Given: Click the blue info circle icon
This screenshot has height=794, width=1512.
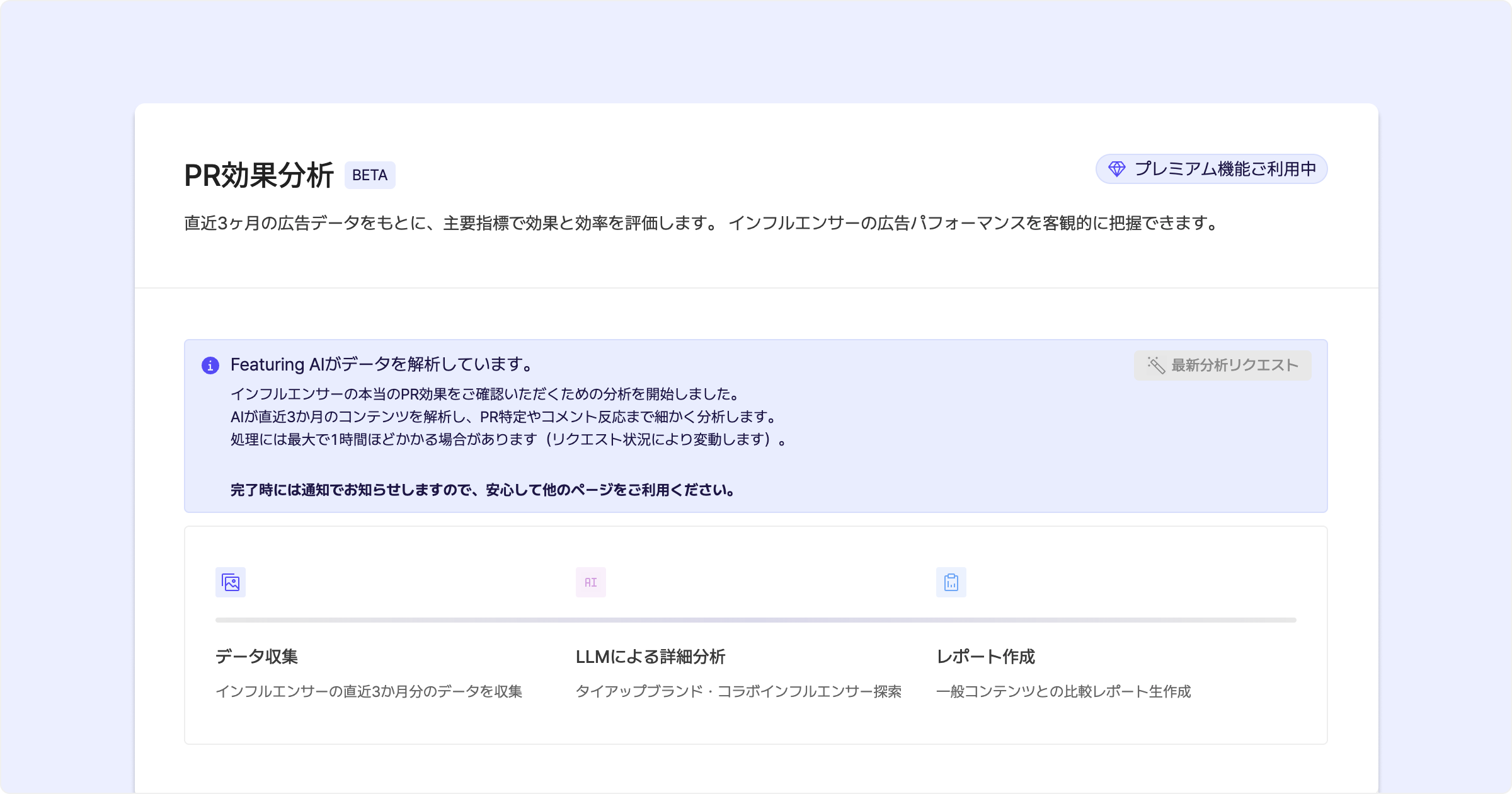Looking at the screenshot, I should 210,365.
